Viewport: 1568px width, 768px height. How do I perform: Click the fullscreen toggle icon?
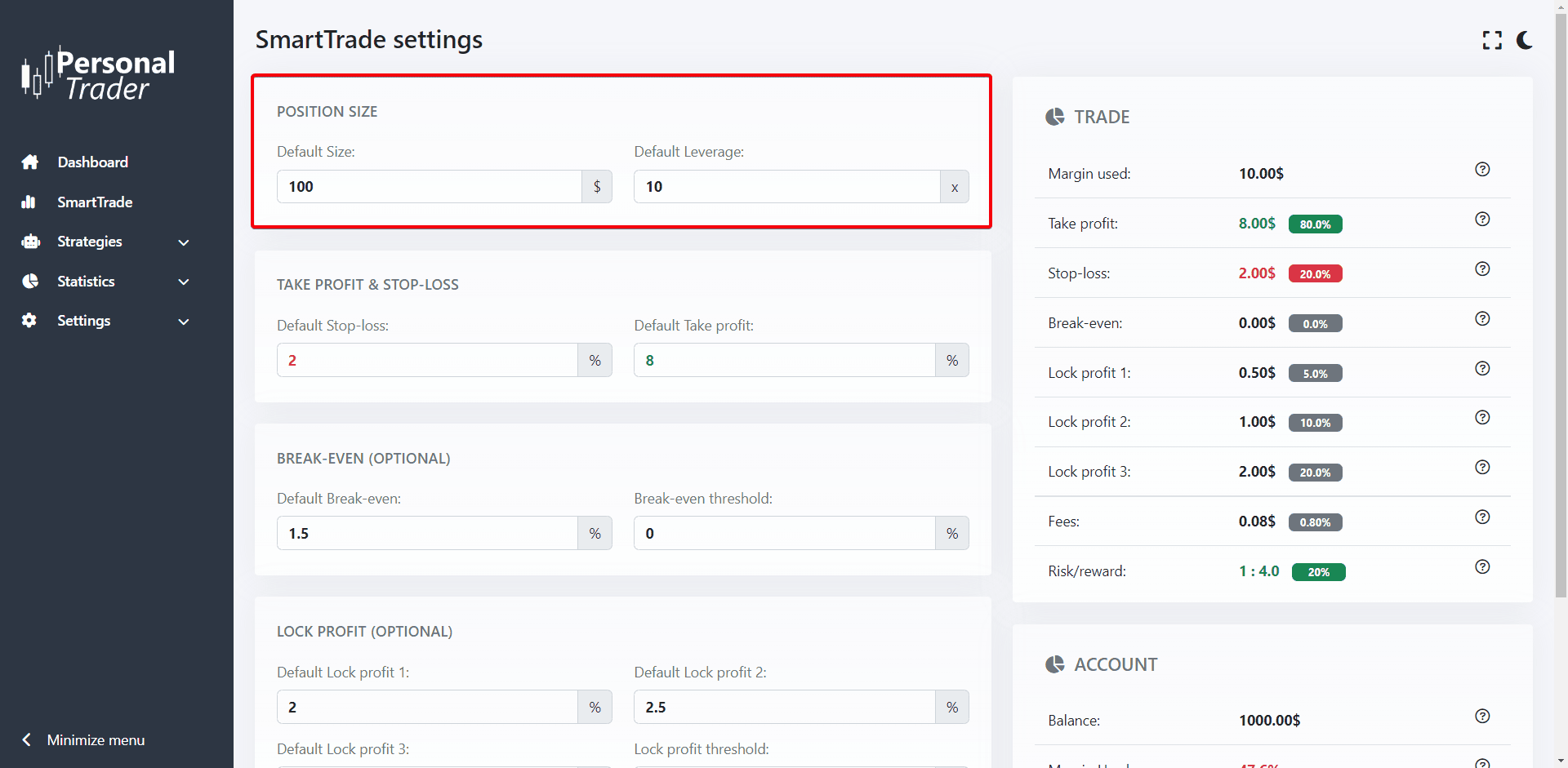point(1492,40)
